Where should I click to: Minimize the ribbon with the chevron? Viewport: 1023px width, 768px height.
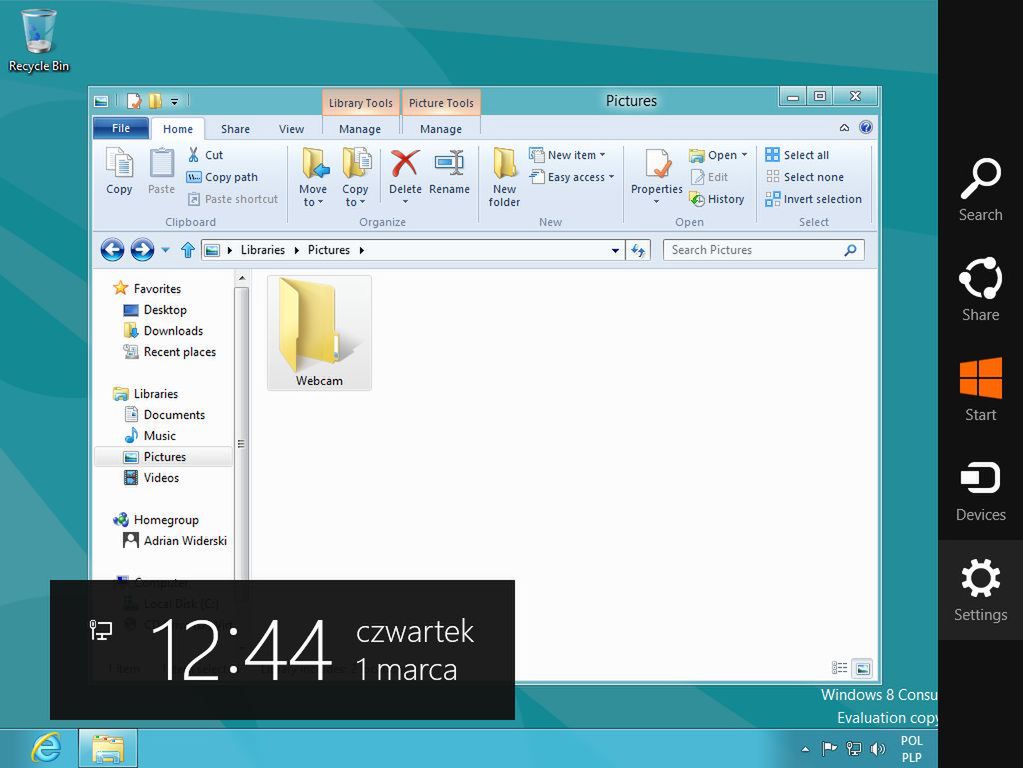coord(844,128)
